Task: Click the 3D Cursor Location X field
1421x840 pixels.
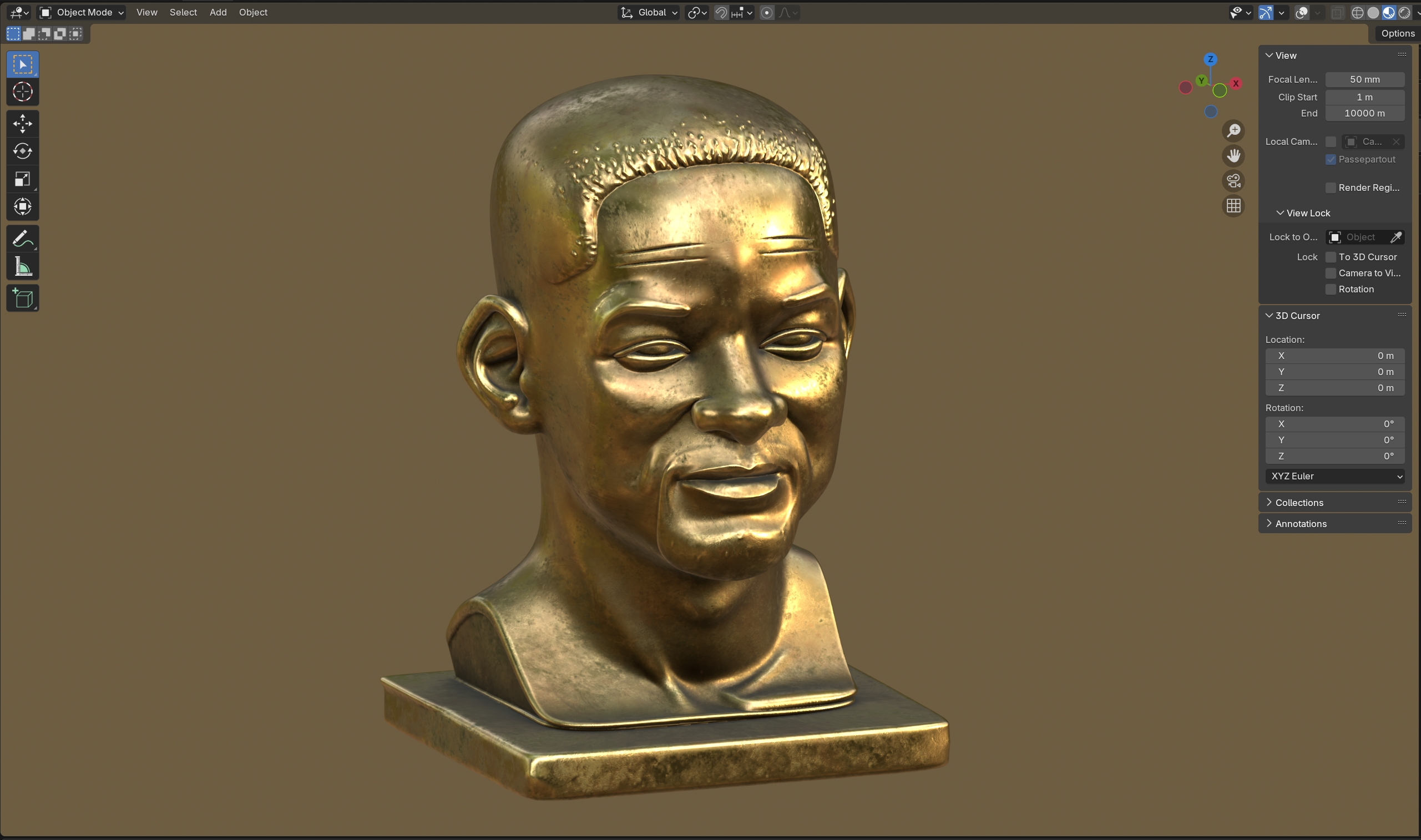Action: point(1334,356)
